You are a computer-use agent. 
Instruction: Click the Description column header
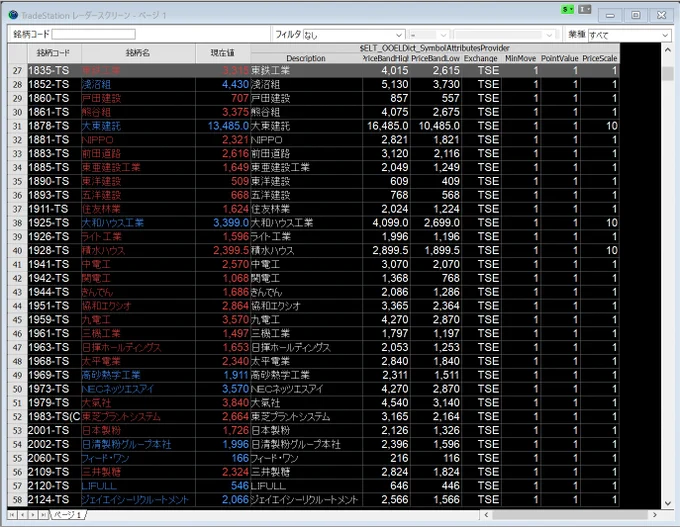coord(306,58)
